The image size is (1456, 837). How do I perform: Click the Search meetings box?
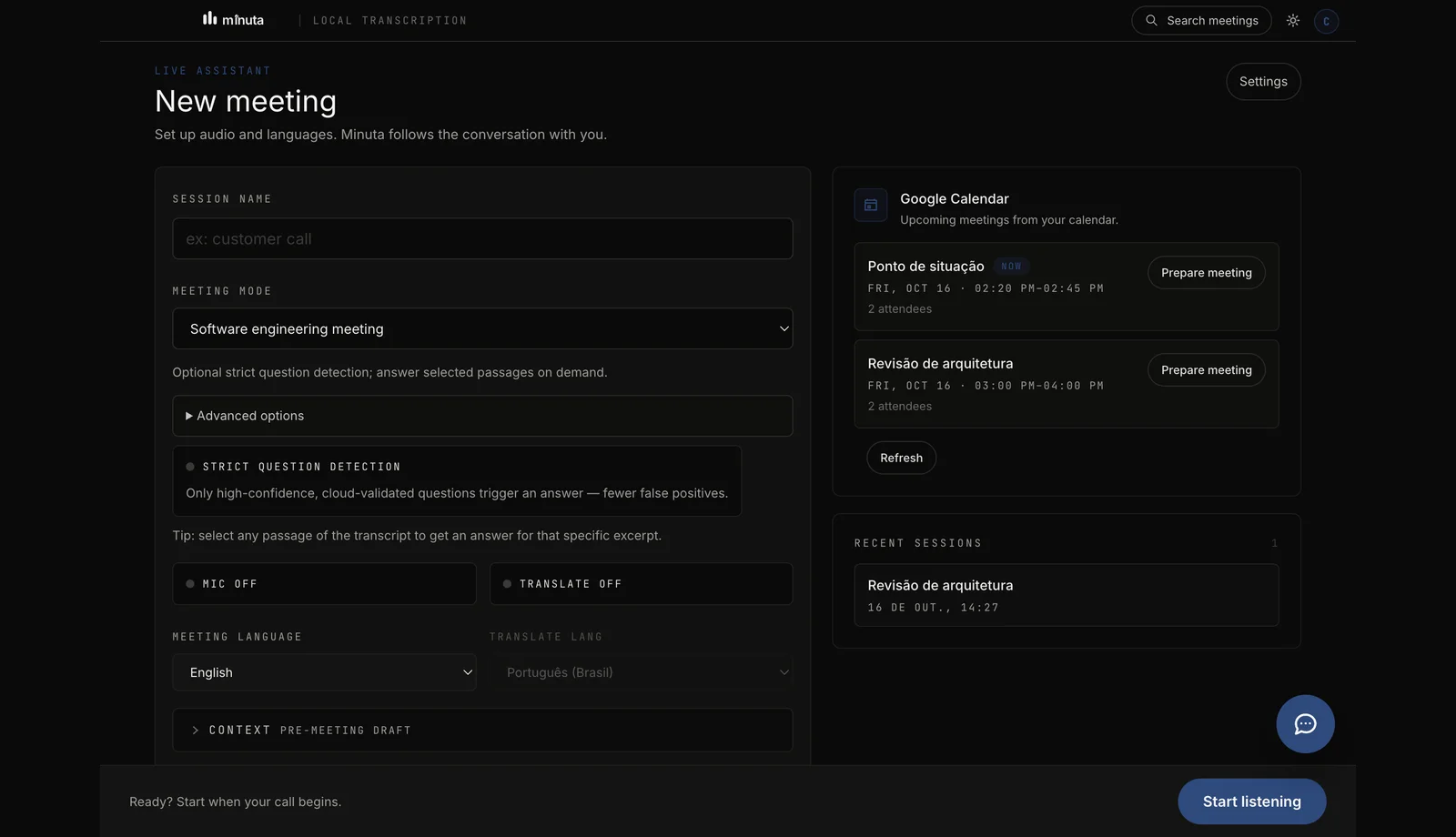point(1201,20)
